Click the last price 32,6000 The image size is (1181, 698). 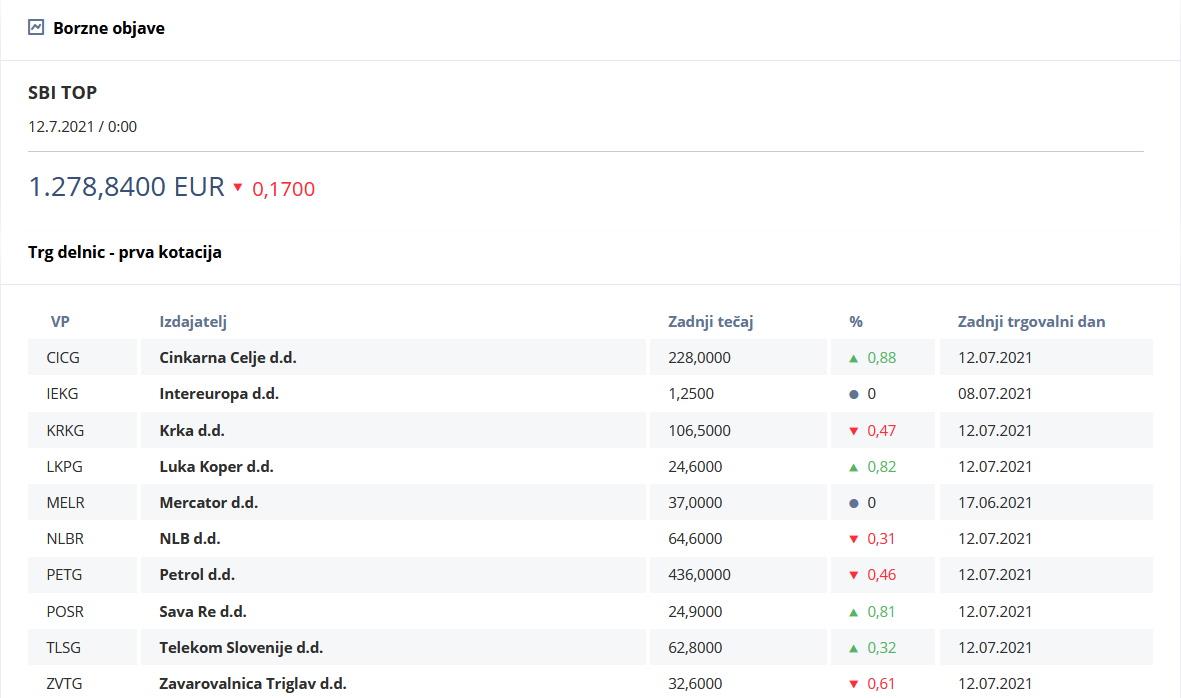point(695,684)
